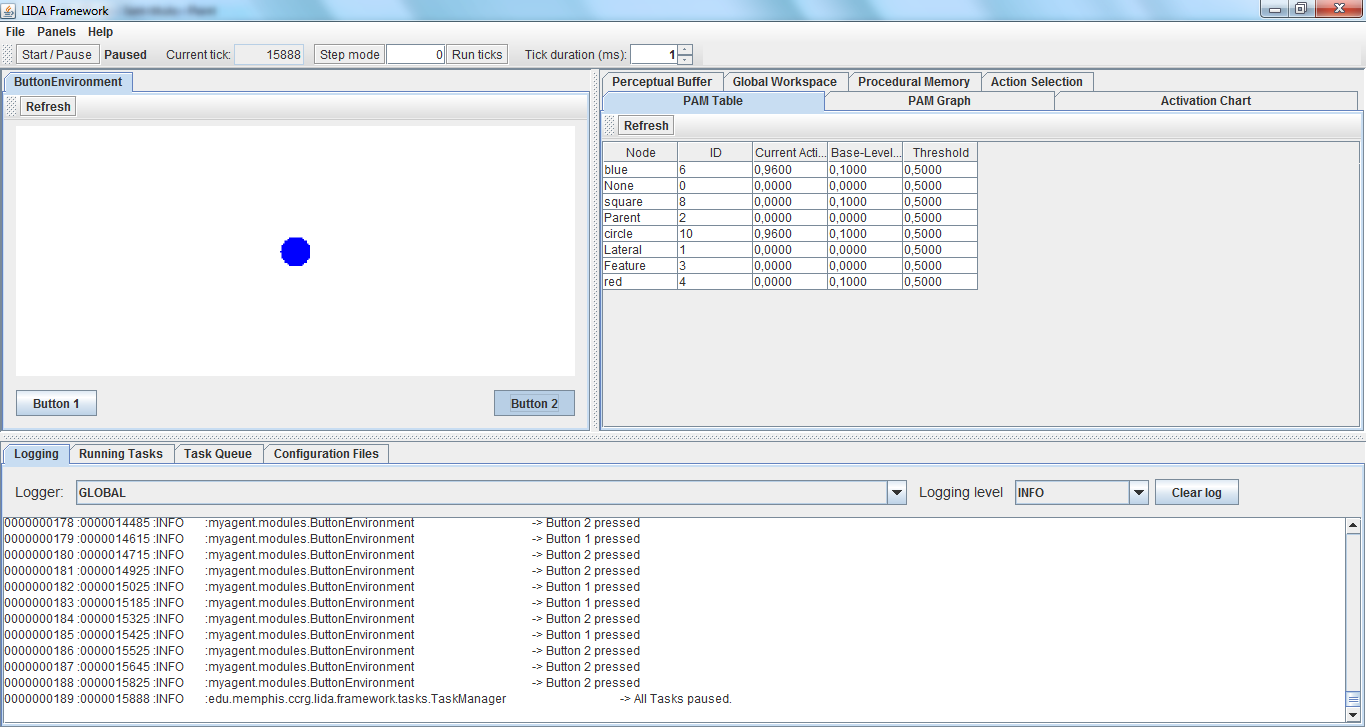Click the Step mode ticks input field

click(x=415, y=55)
